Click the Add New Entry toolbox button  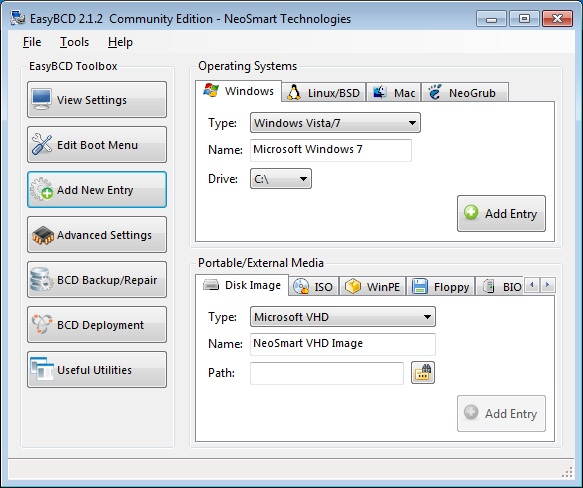tap(97, 190)
